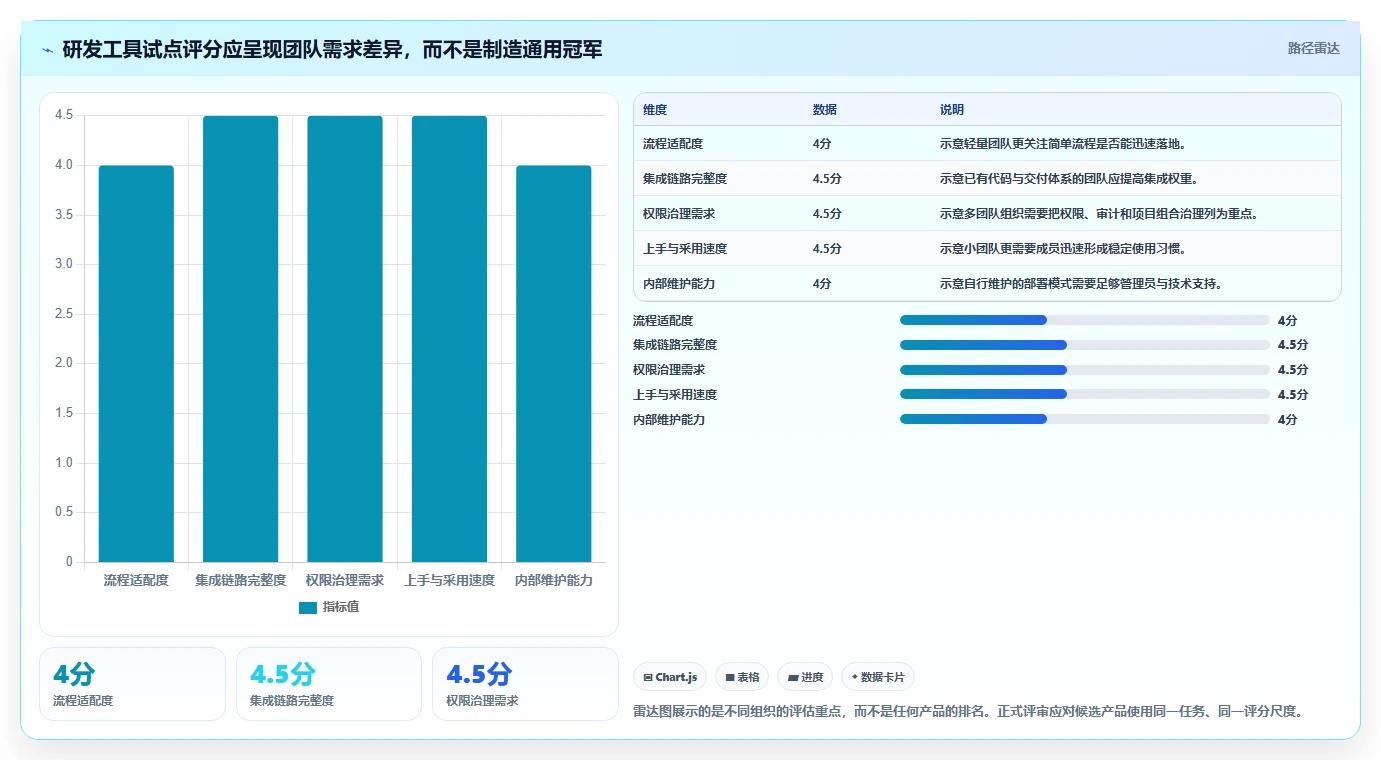Click the 指标值 legend label
1381x760 pixels.
(341, 607)
